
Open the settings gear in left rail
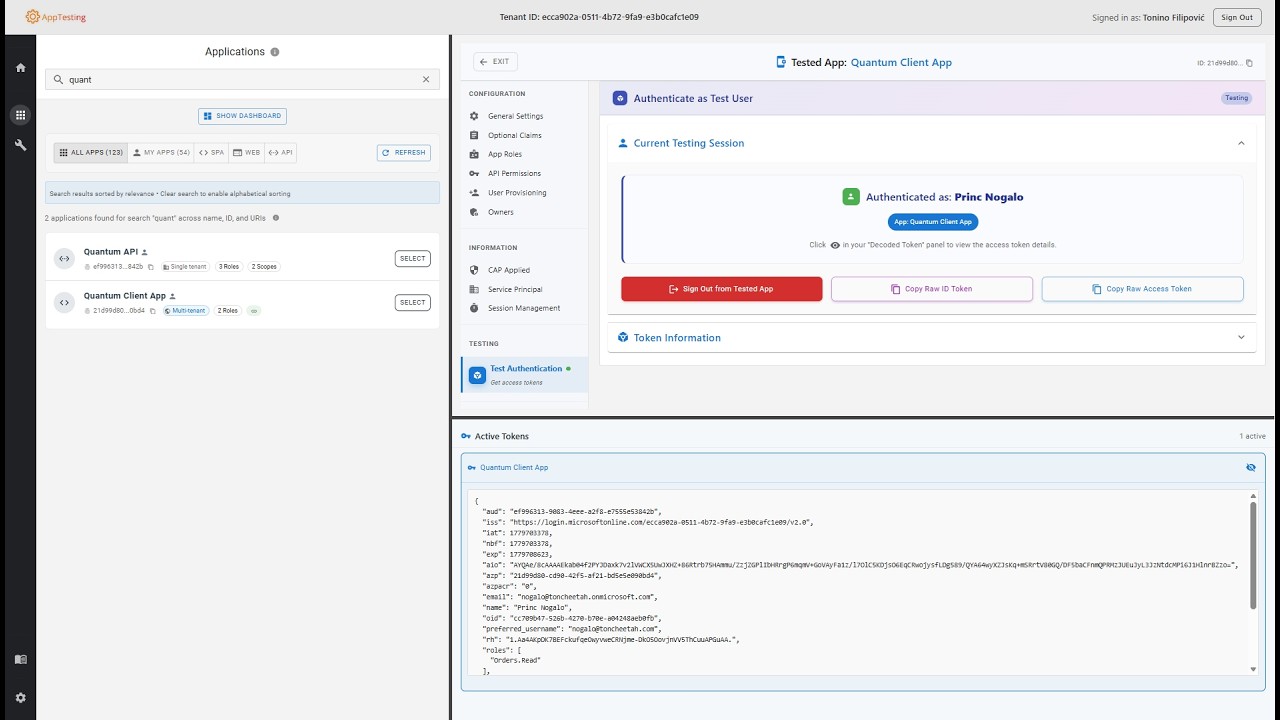pyautogui.click(x=20, y=698)
